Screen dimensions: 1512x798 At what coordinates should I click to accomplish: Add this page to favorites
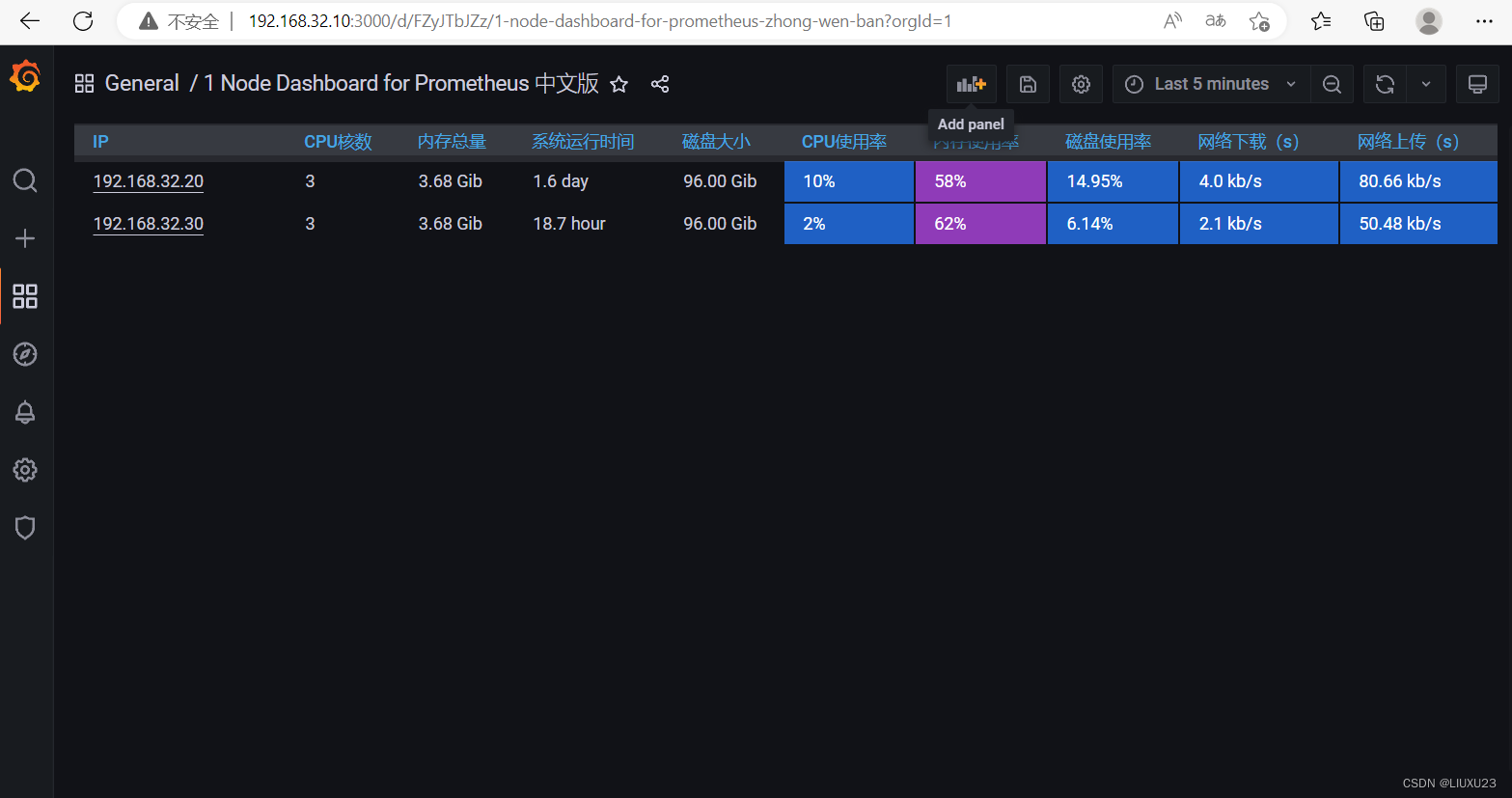click(1259, 21)
